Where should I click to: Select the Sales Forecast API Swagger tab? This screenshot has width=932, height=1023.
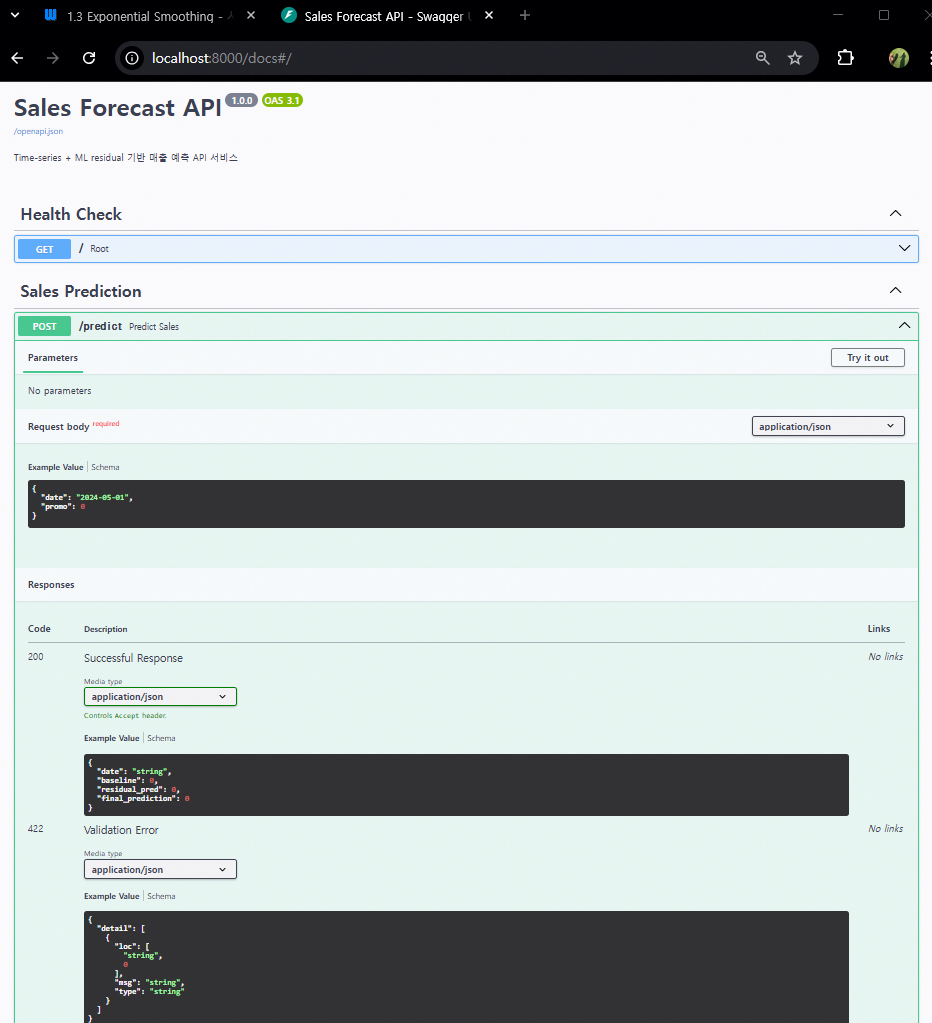tap(387, 16)
